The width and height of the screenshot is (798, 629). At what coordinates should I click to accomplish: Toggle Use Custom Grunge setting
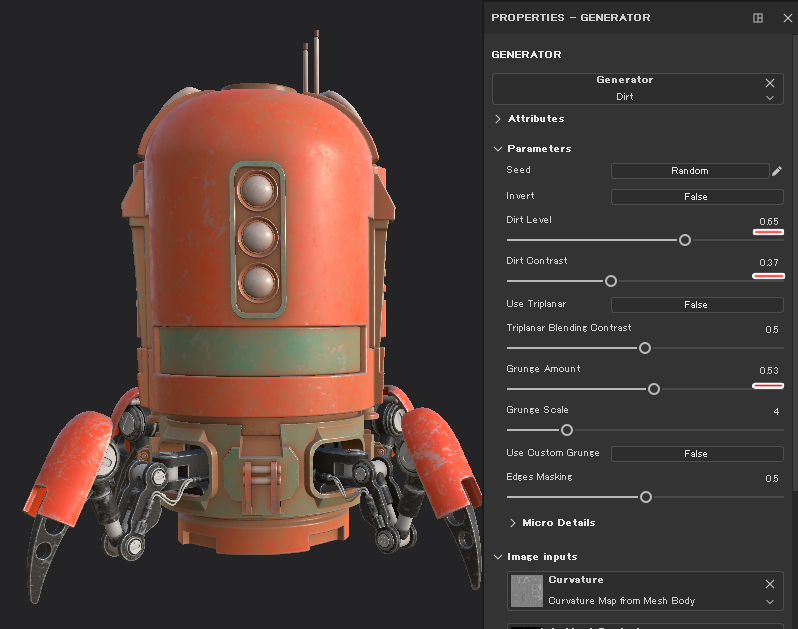click(x=696, y=454)
